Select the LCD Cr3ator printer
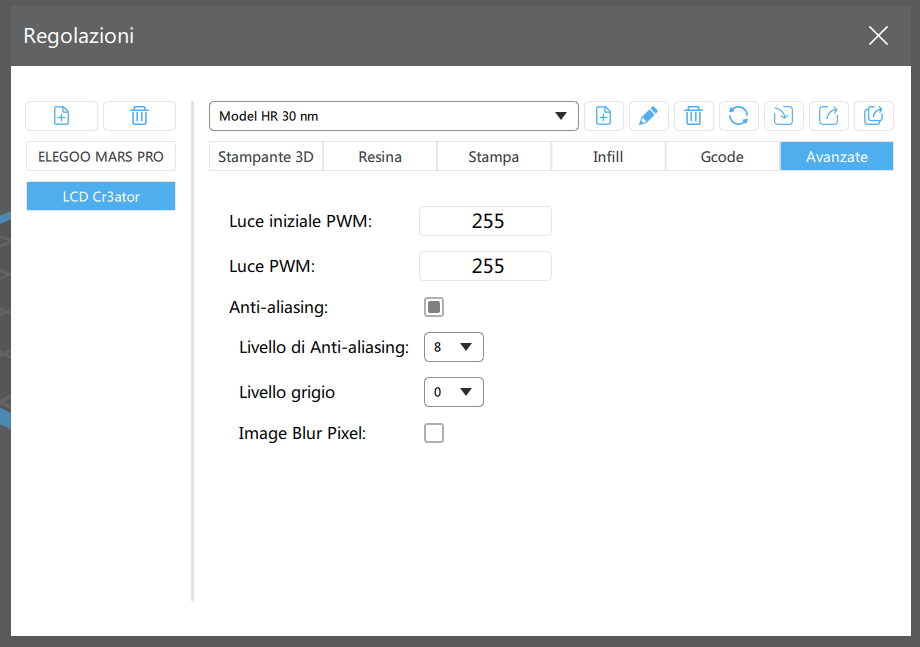 tap(100, 197)
